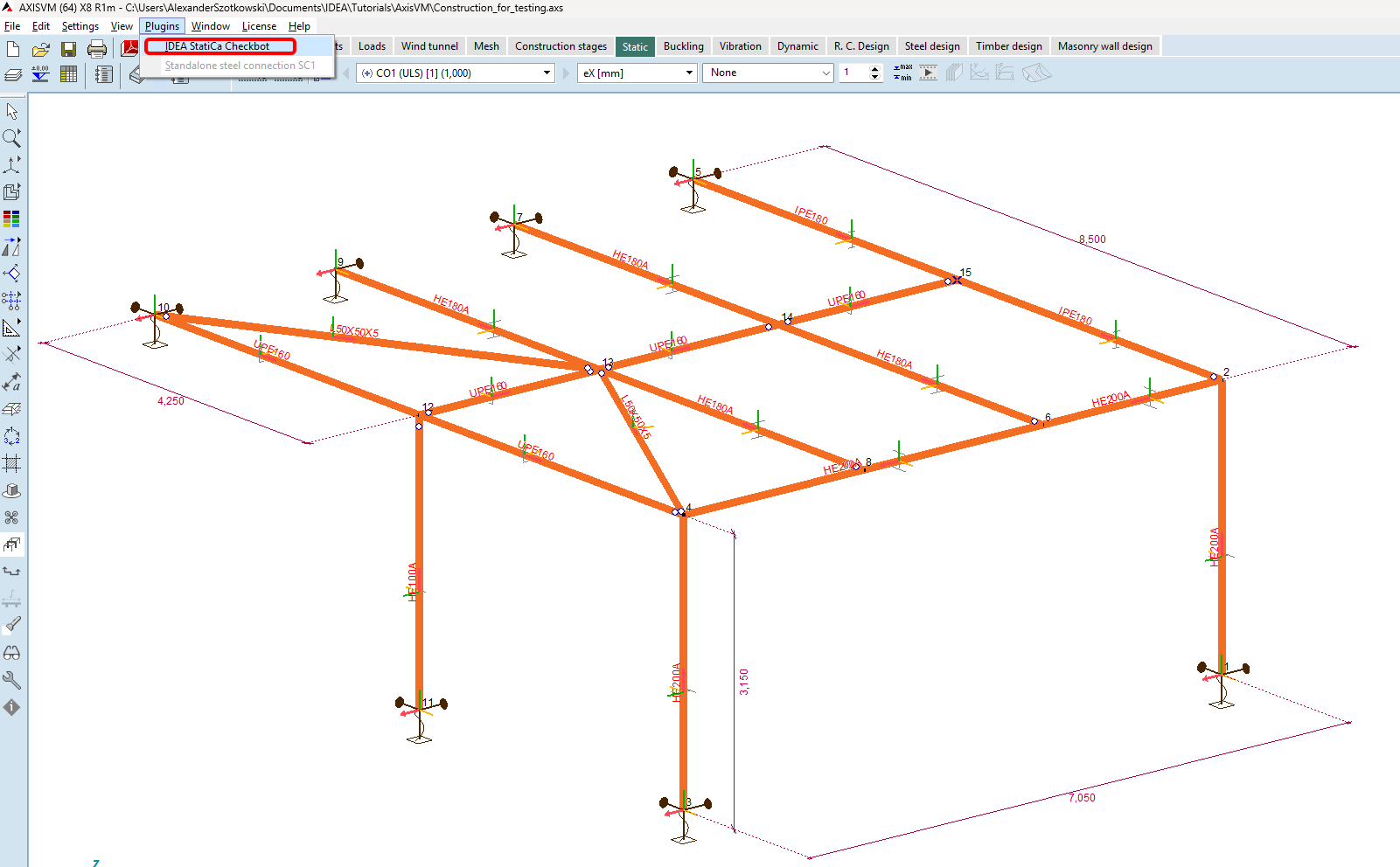Switch to the Wind tunnel tab
This screenshot has height=867, width=1400.
(429, 46)
